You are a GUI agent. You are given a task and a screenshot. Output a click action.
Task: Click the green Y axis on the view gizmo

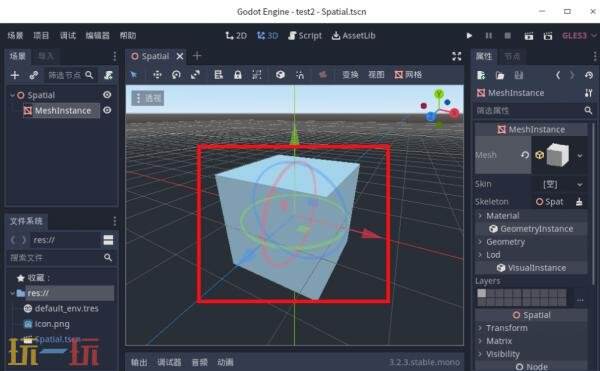439,93
